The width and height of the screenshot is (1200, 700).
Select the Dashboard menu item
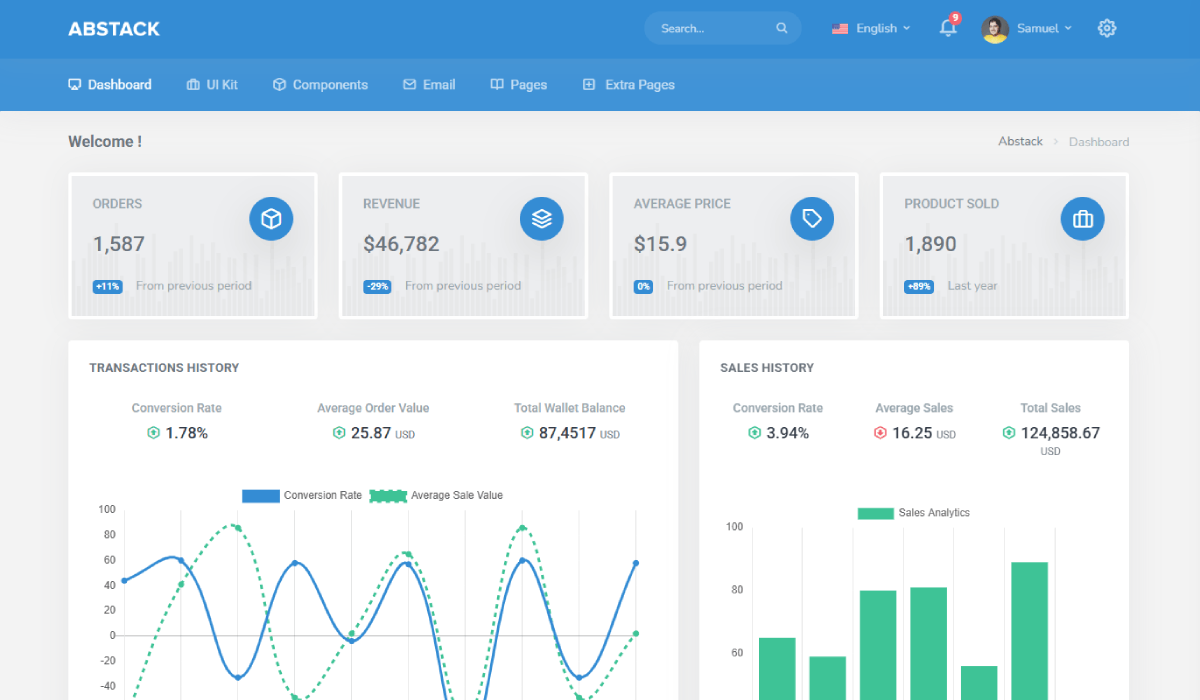click(110, 85)
